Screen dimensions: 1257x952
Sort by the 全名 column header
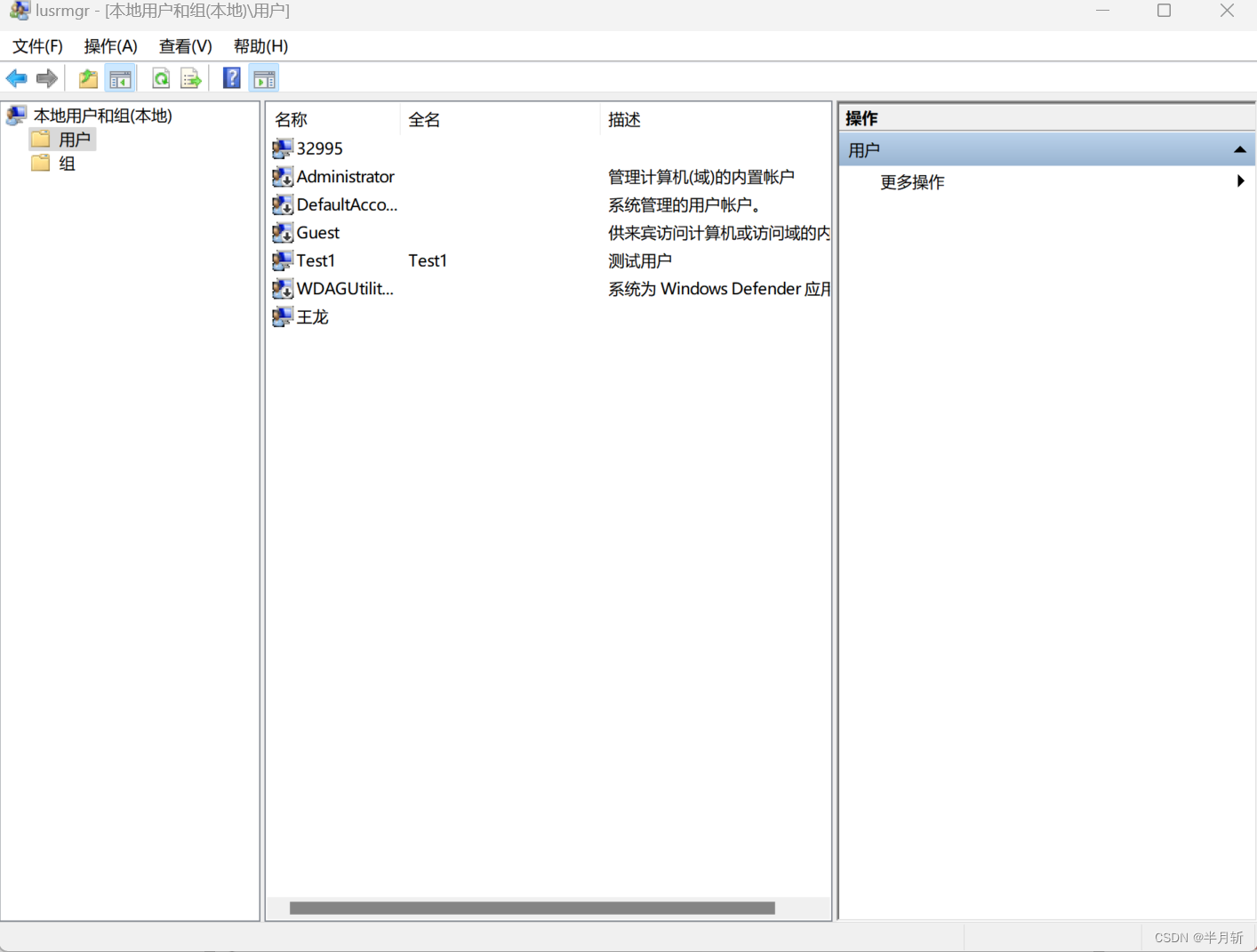(x=500, y=119)
